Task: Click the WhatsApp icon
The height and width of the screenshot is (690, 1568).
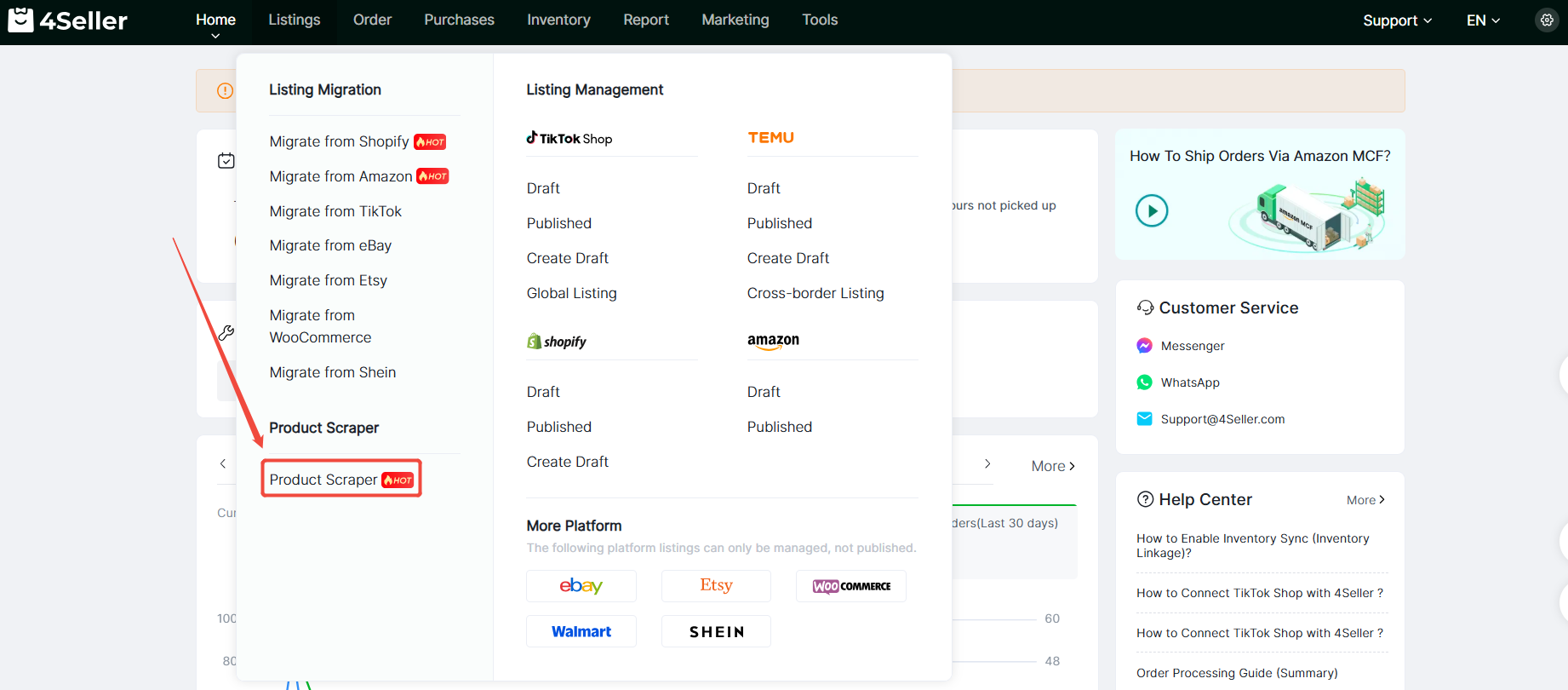Action: point(1145,382)
